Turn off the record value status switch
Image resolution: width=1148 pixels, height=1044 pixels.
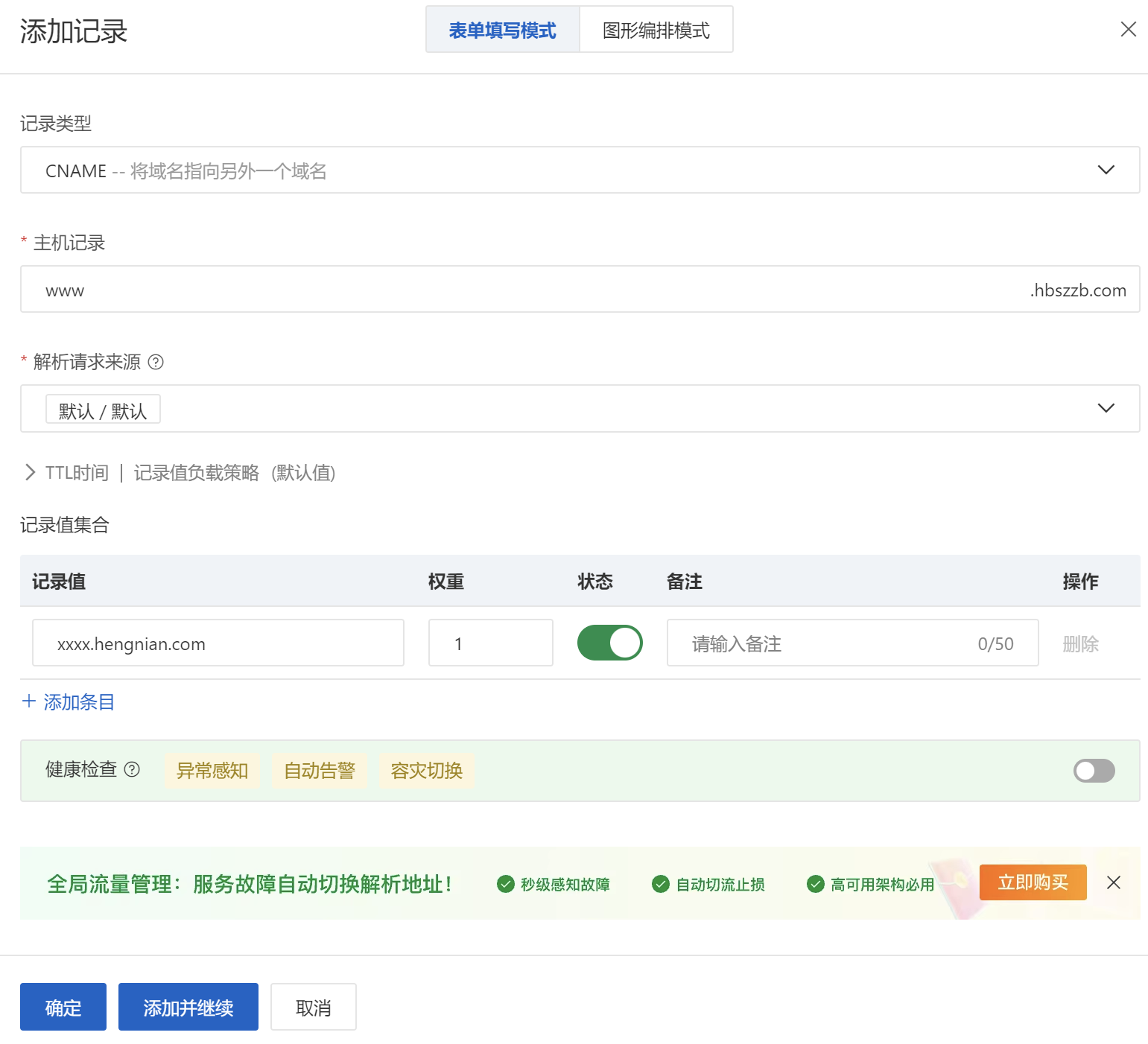[x=609, y=643]
